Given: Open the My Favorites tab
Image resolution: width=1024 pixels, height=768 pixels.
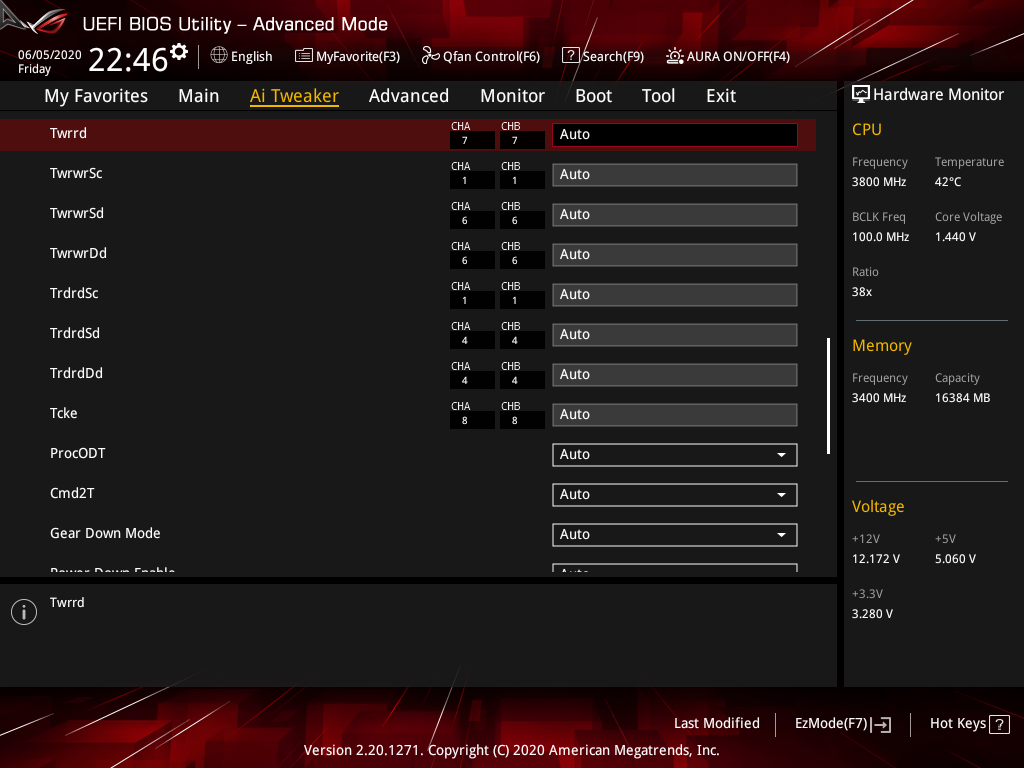Looking at the screenshot, I should [x=96, y=96].
